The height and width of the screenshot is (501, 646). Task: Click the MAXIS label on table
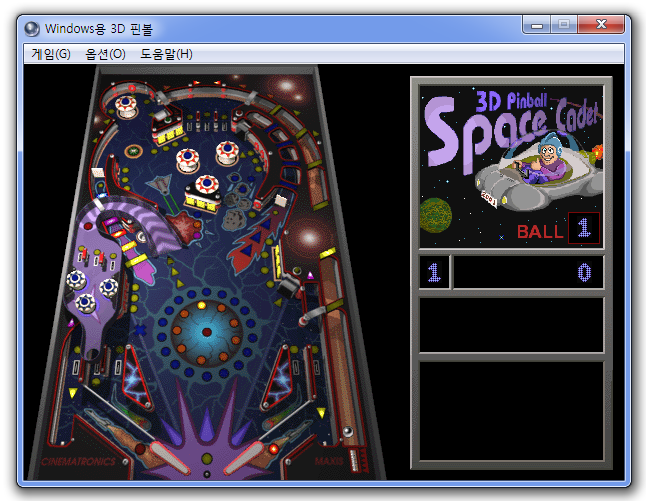328,461
